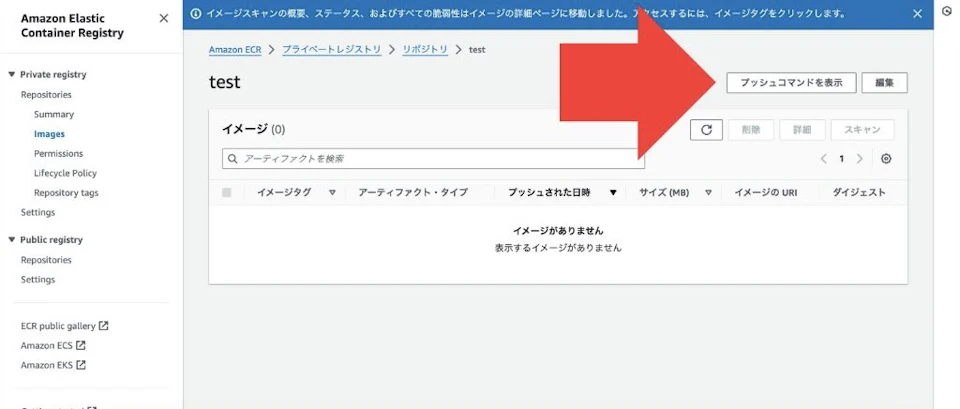Click the test repository title

225,82
